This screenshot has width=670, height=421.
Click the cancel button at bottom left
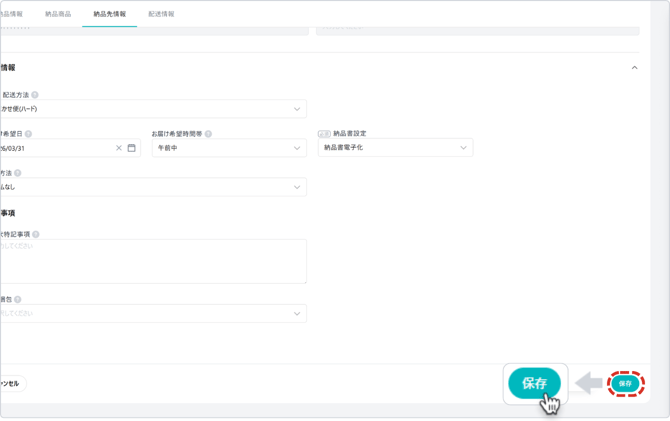tap(10, 383)
